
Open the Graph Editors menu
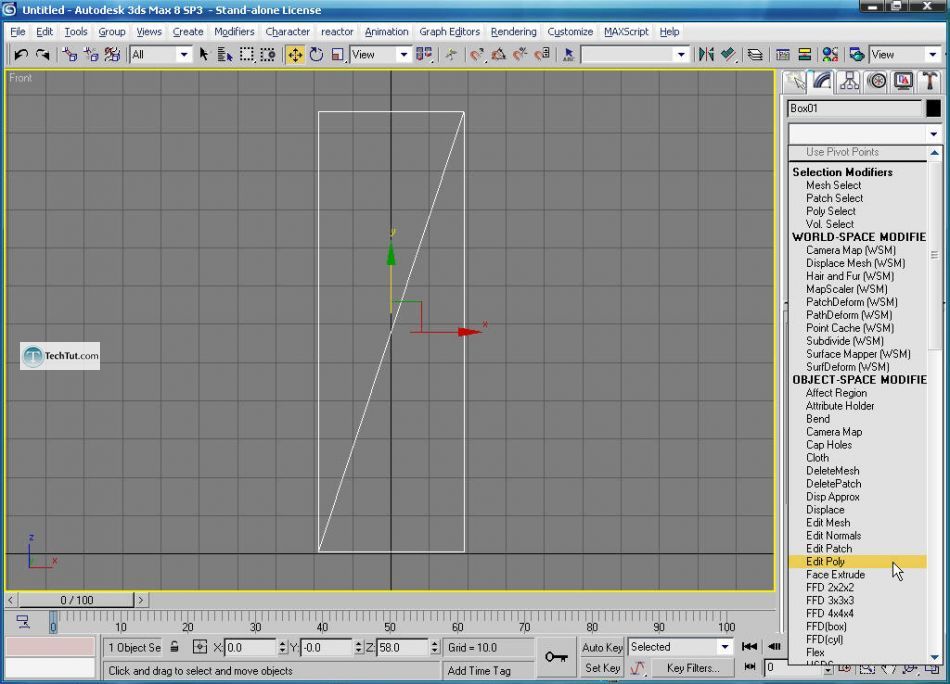coord(450,32)
